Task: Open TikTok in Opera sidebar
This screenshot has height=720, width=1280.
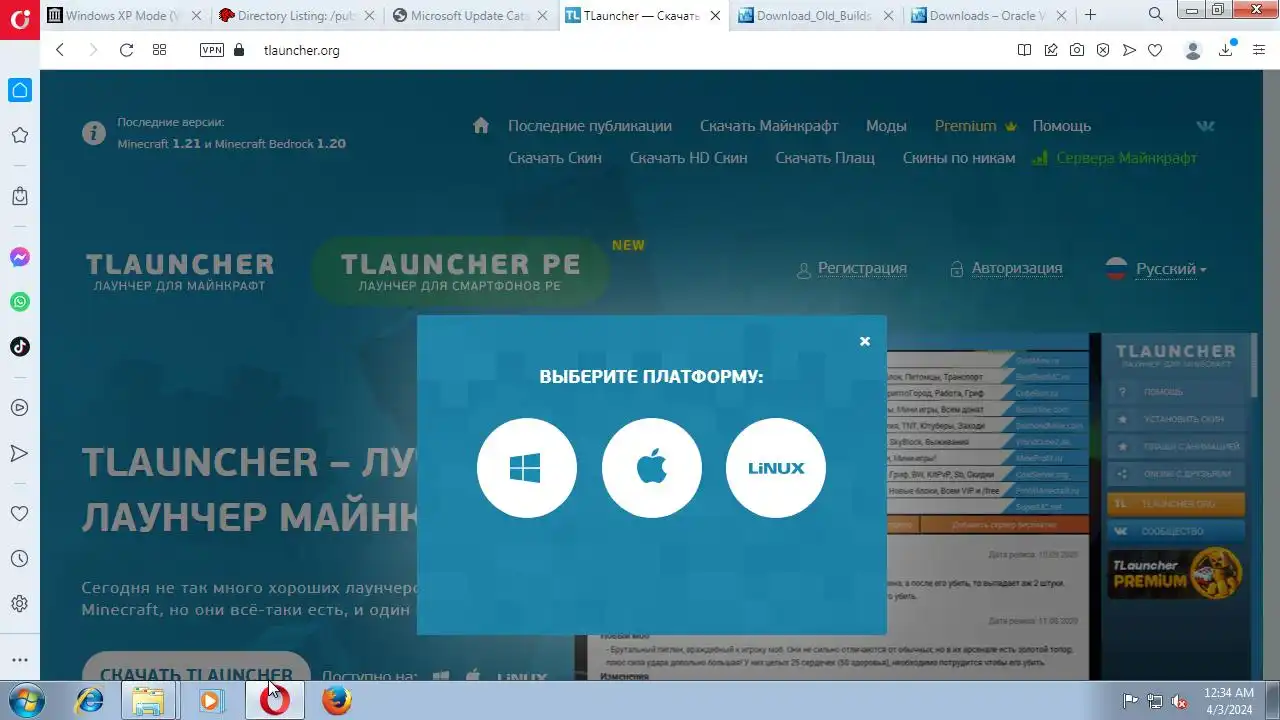Action: [x=20, y=347]
